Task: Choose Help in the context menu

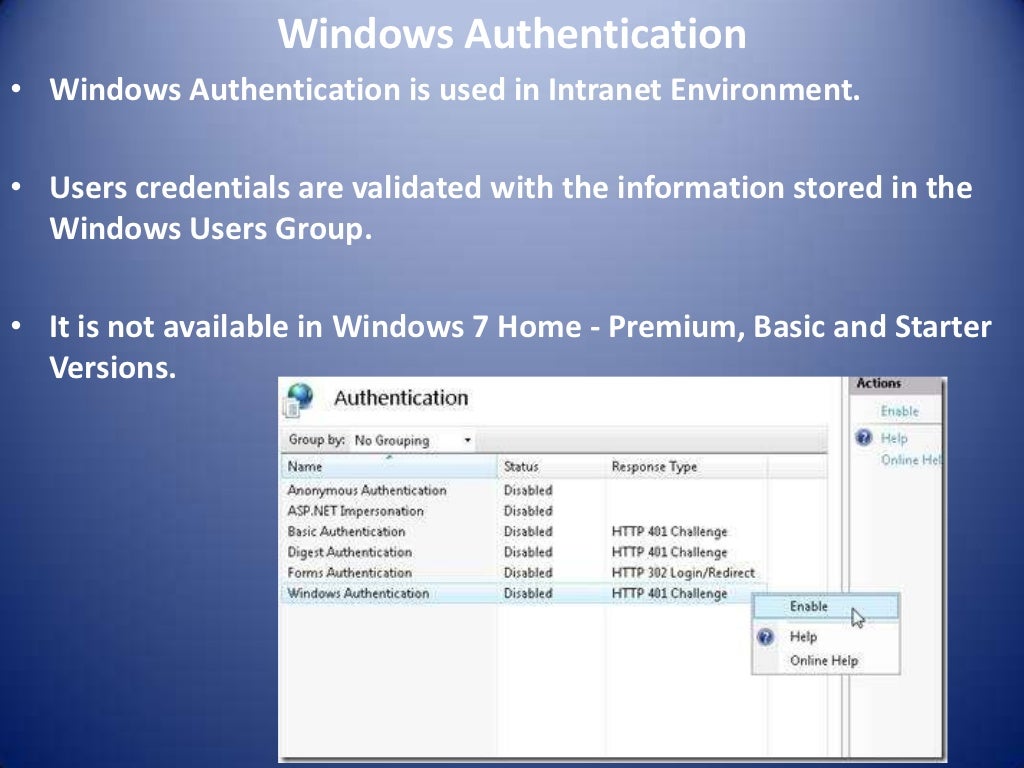Action: [x=803, y=637]
